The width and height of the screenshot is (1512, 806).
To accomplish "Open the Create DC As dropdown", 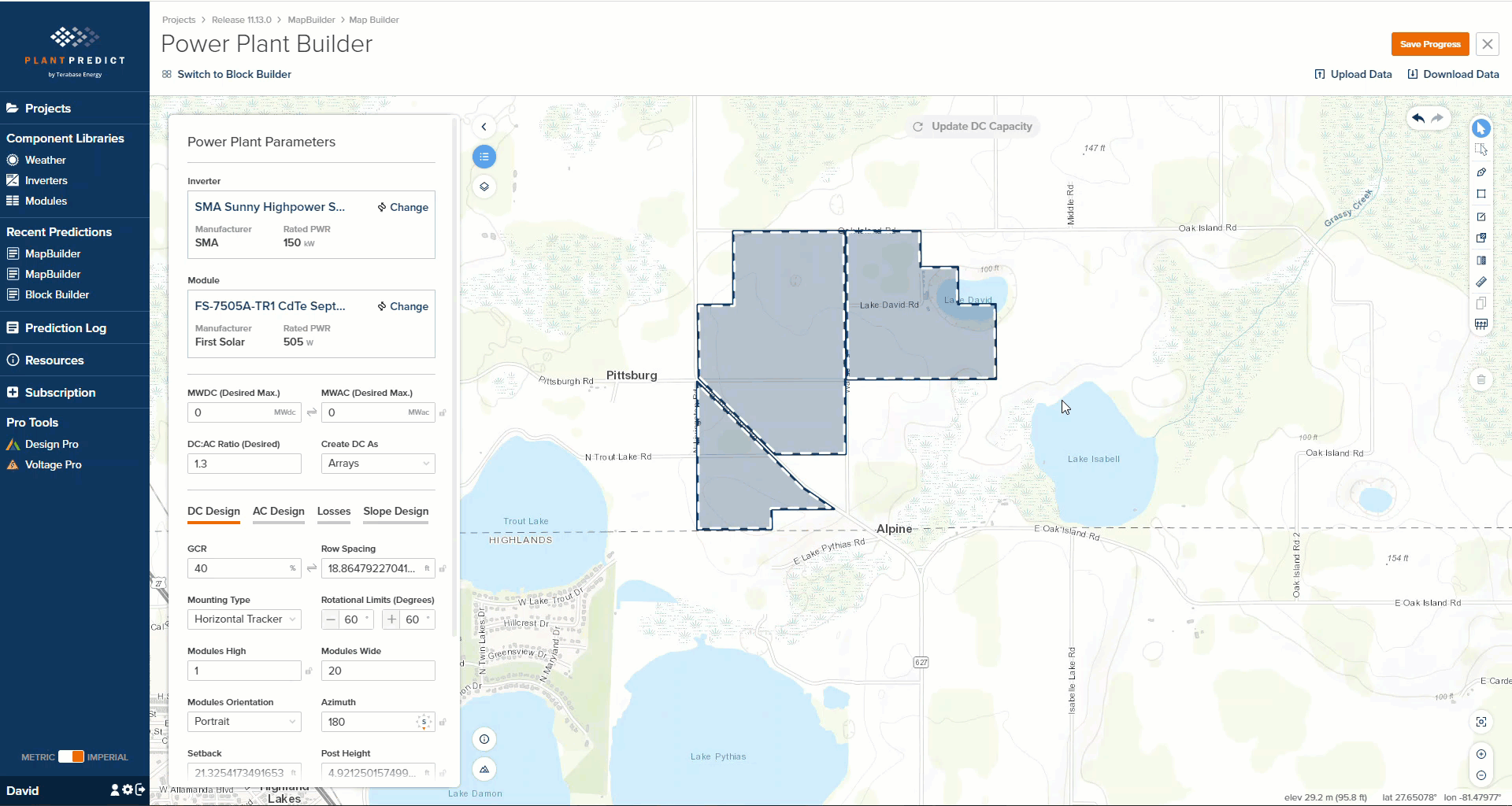I will coord(378,464).
